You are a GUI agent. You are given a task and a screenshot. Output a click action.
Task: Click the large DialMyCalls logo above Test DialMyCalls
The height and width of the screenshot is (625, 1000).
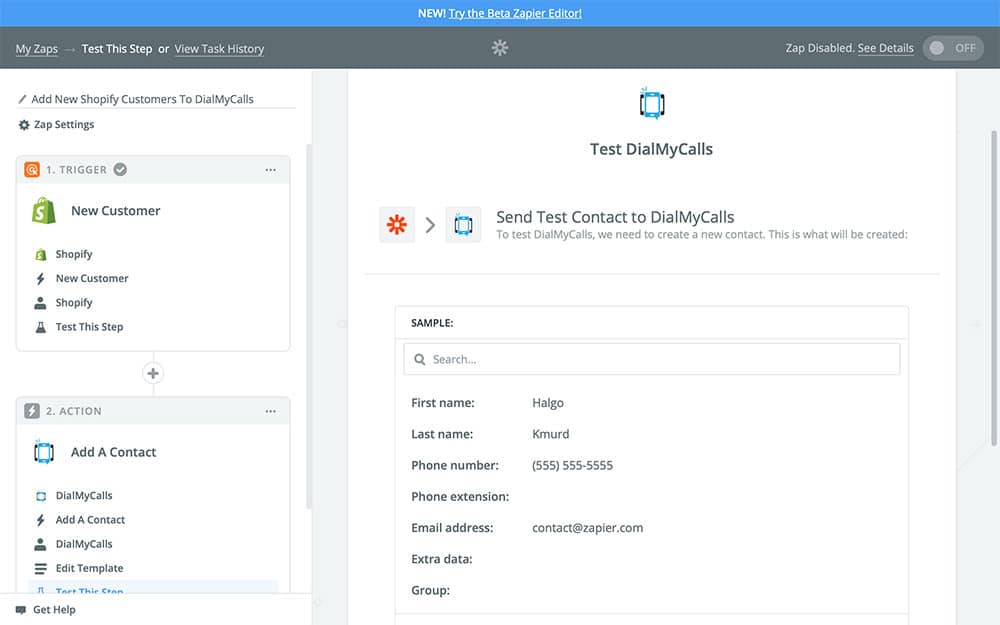pos(651,103)
